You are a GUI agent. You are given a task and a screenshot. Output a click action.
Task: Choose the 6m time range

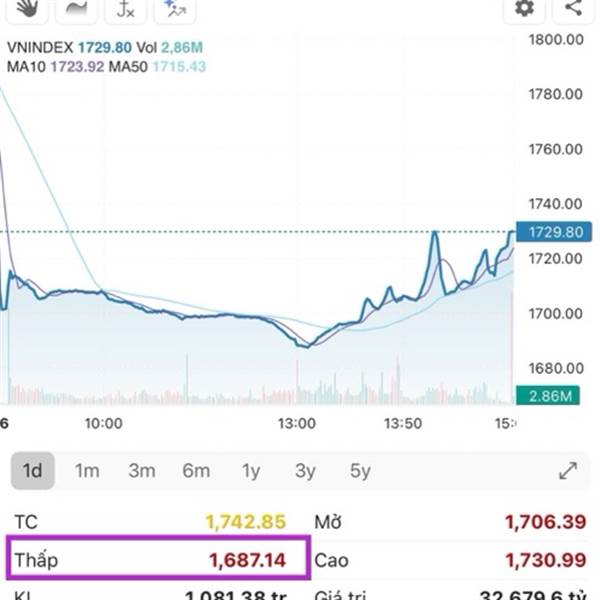[196, 471]
